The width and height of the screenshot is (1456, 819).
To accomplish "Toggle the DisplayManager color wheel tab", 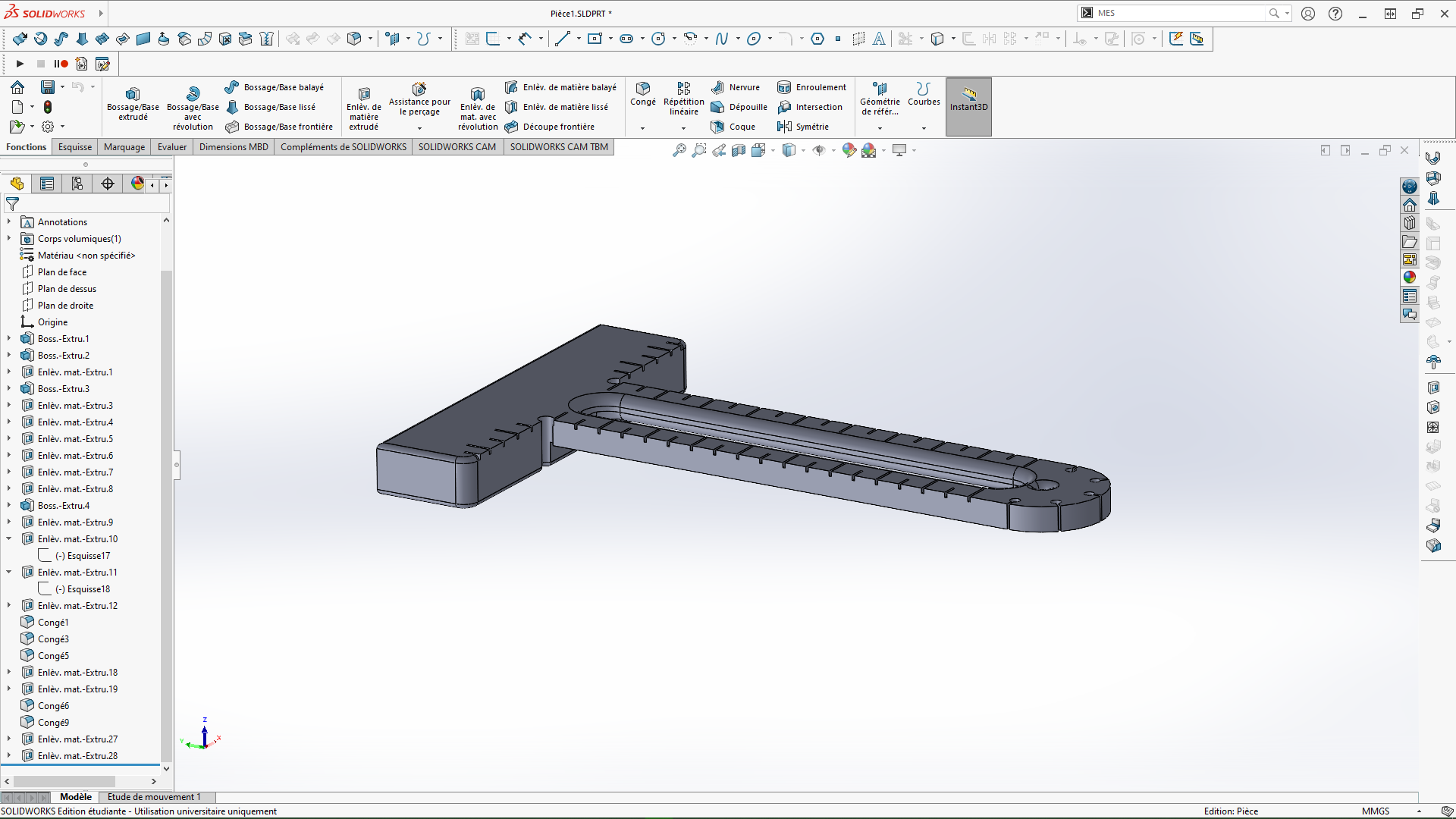I will click(137, 184).
